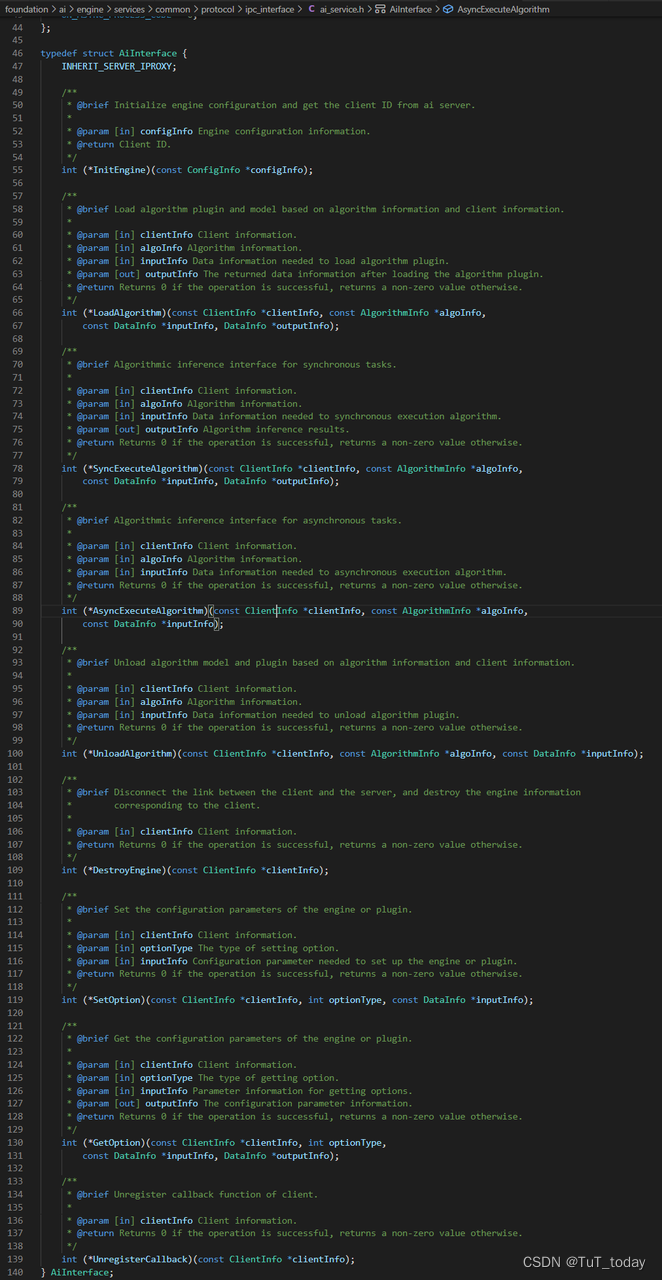Viewport: 662px width, 1280px height.
Task: Click 'typedef struct AiInterface {' declaration
Action: pos(113,53)
